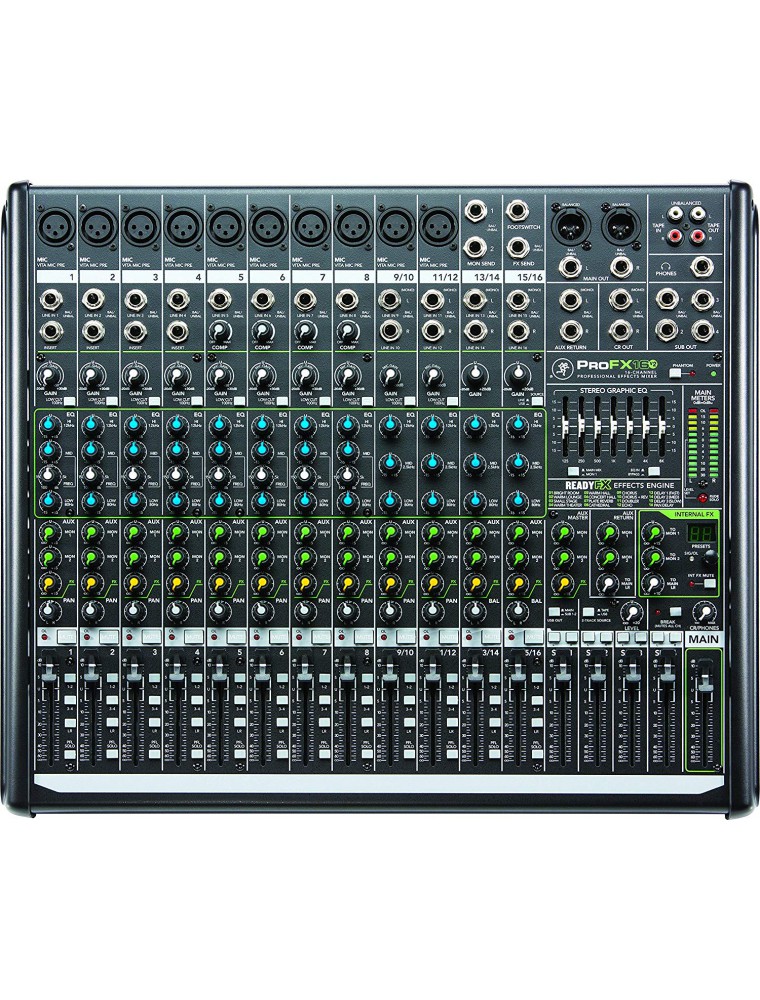Click the Phones headphone jack
Image resolution: width=760 pixels, height=1000 pixels.
coord(702,267)
